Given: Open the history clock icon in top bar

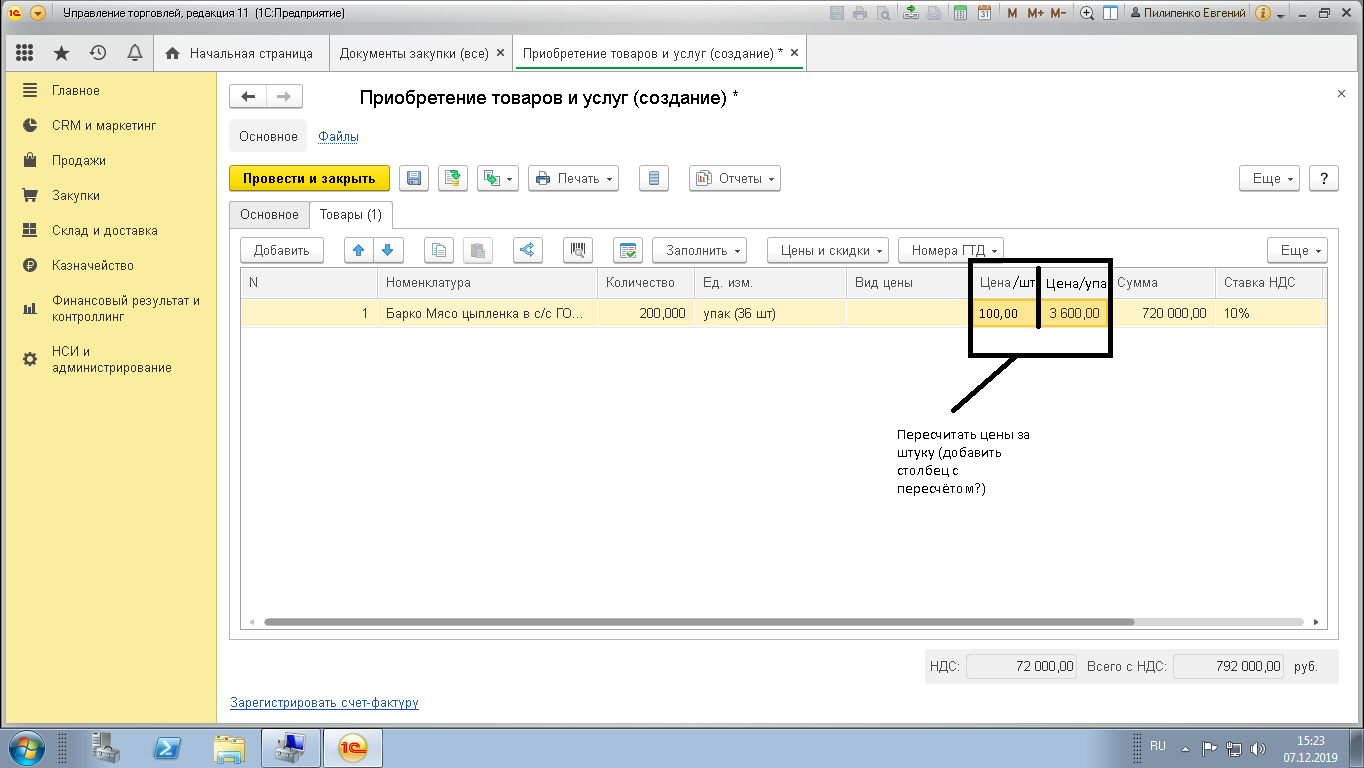Looking at the screenshot, I should point(98,53).
